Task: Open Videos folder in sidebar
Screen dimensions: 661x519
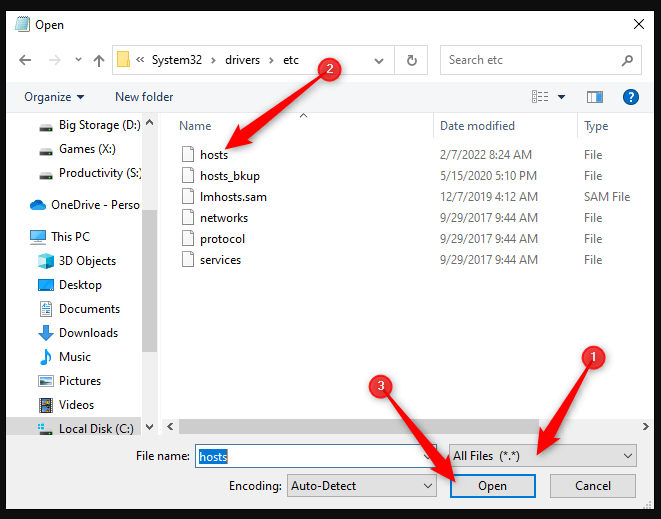Action: tap(66, 405)
